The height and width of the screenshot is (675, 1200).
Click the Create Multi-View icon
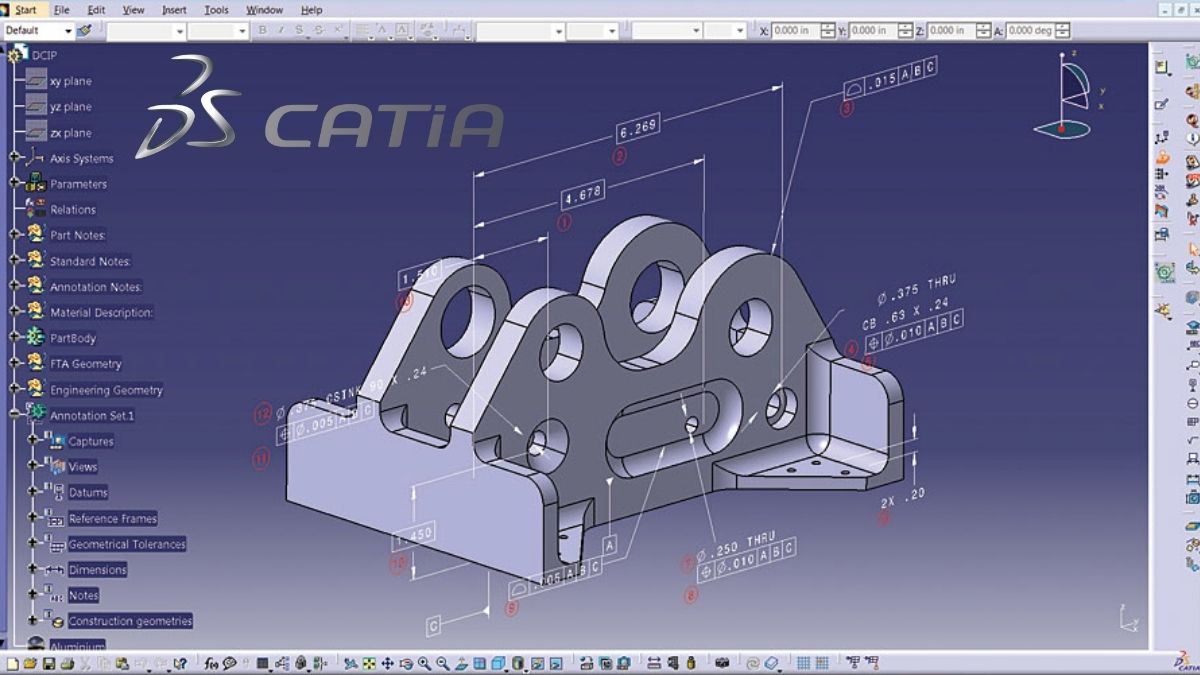(x=479, y=663)
